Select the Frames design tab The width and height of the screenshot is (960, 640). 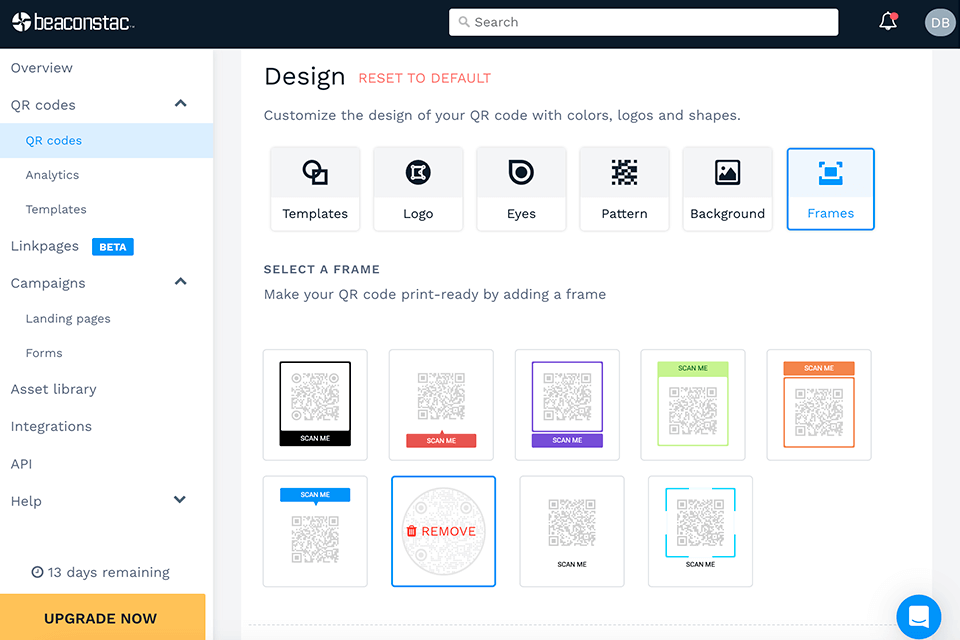(831, 189)
